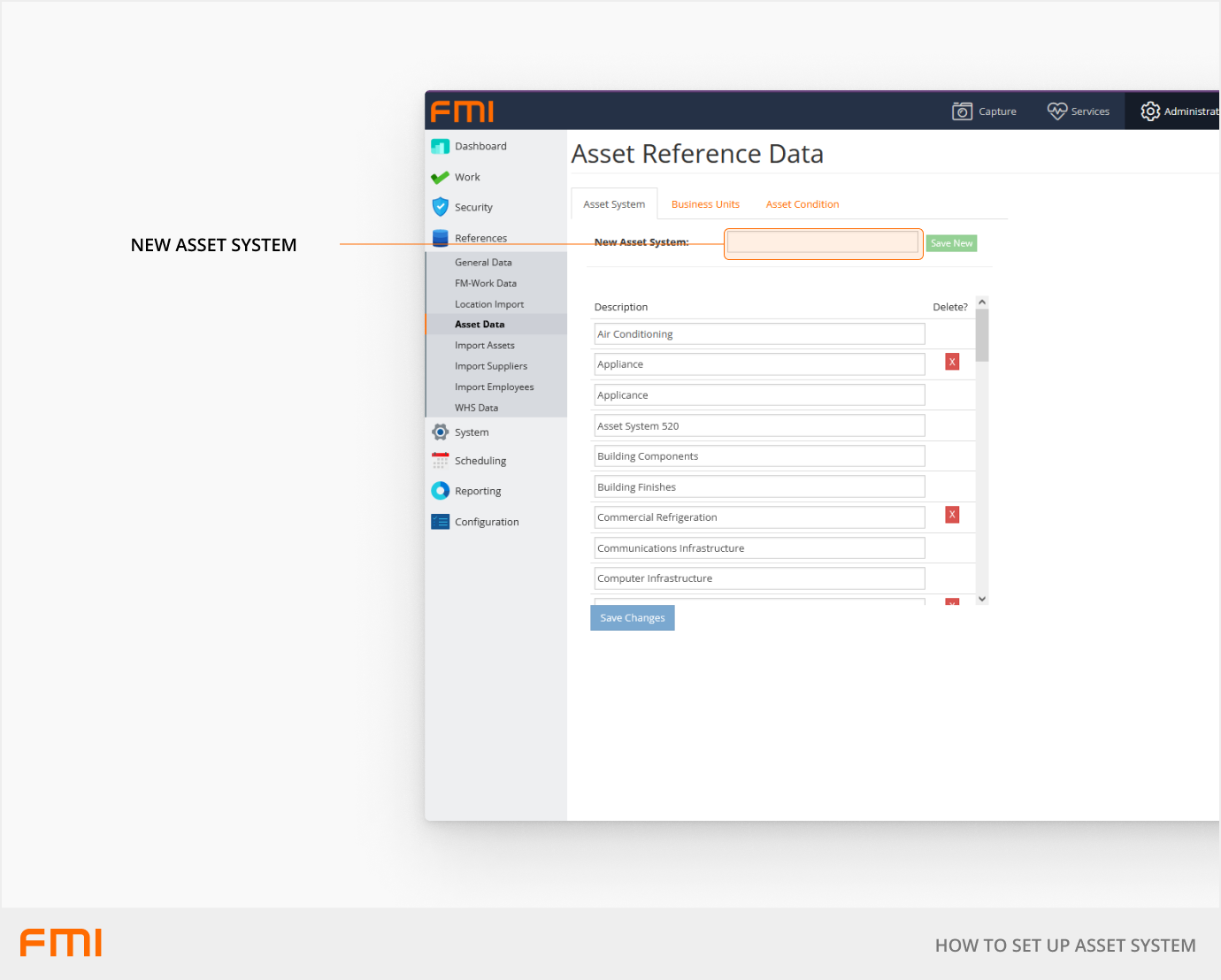This screenshot has height=980, width=1221.
Task: Click the Save Changes button
Action: [x=632, y=618]
